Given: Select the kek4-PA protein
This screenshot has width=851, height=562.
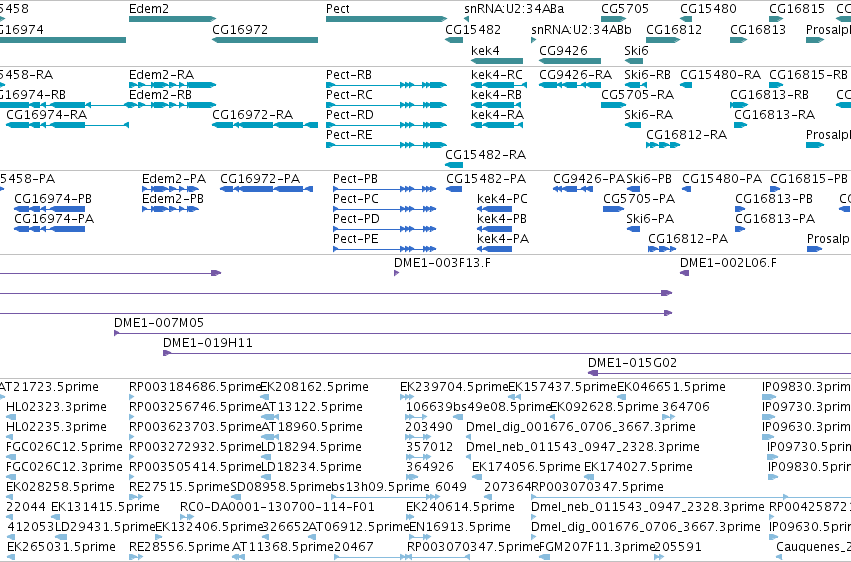Looking at the screenshot, I should pos(494,249).
